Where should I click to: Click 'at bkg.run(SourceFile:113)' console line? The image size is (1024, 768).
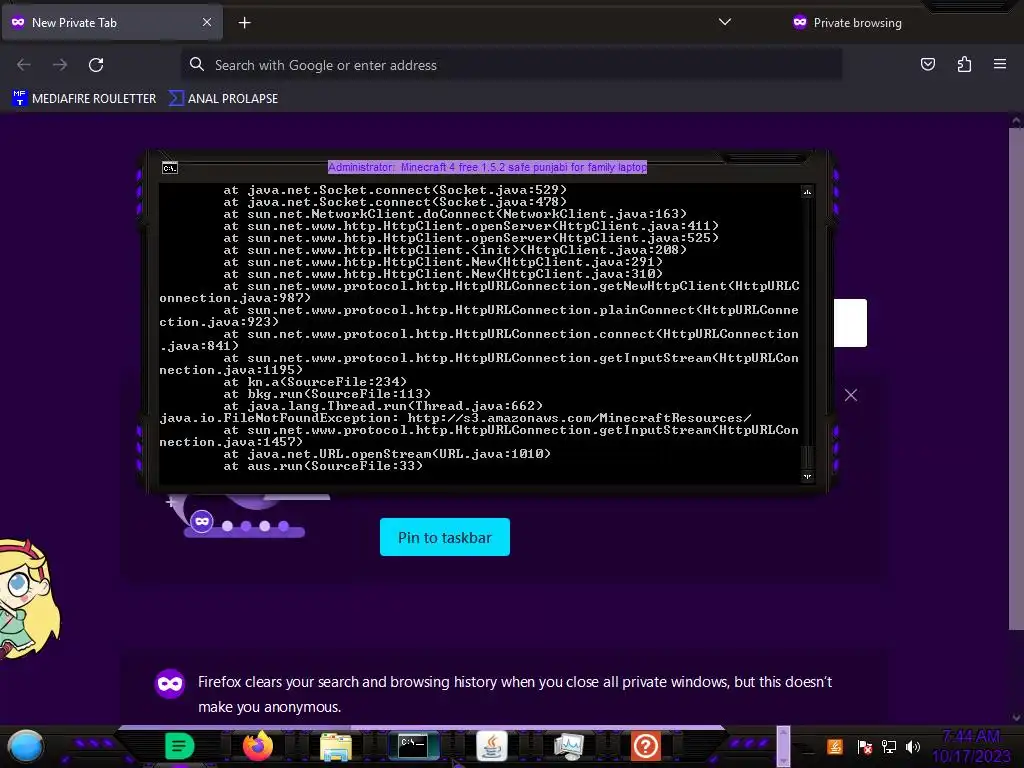click(327, 394)
